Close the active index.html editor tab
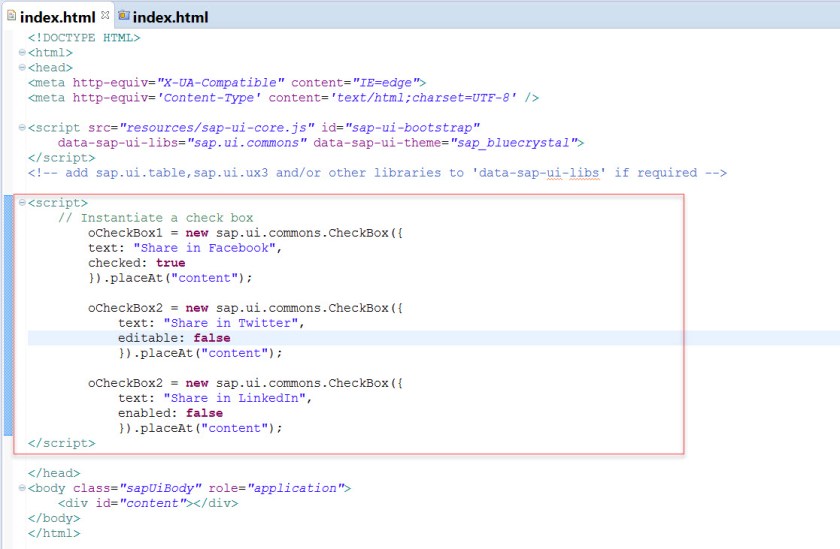840x549 pixels. [x=105, y=15]
